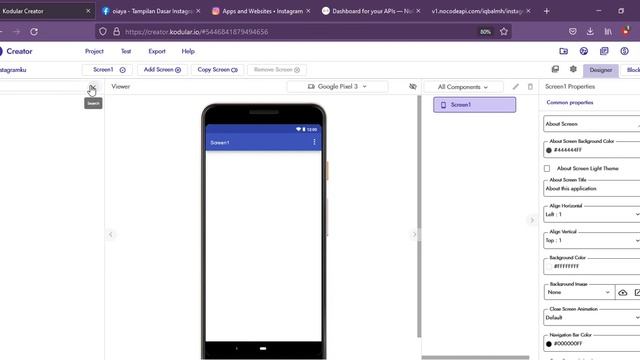
Task: Open the theme palette icon in the header
Action: coord(584,51)
